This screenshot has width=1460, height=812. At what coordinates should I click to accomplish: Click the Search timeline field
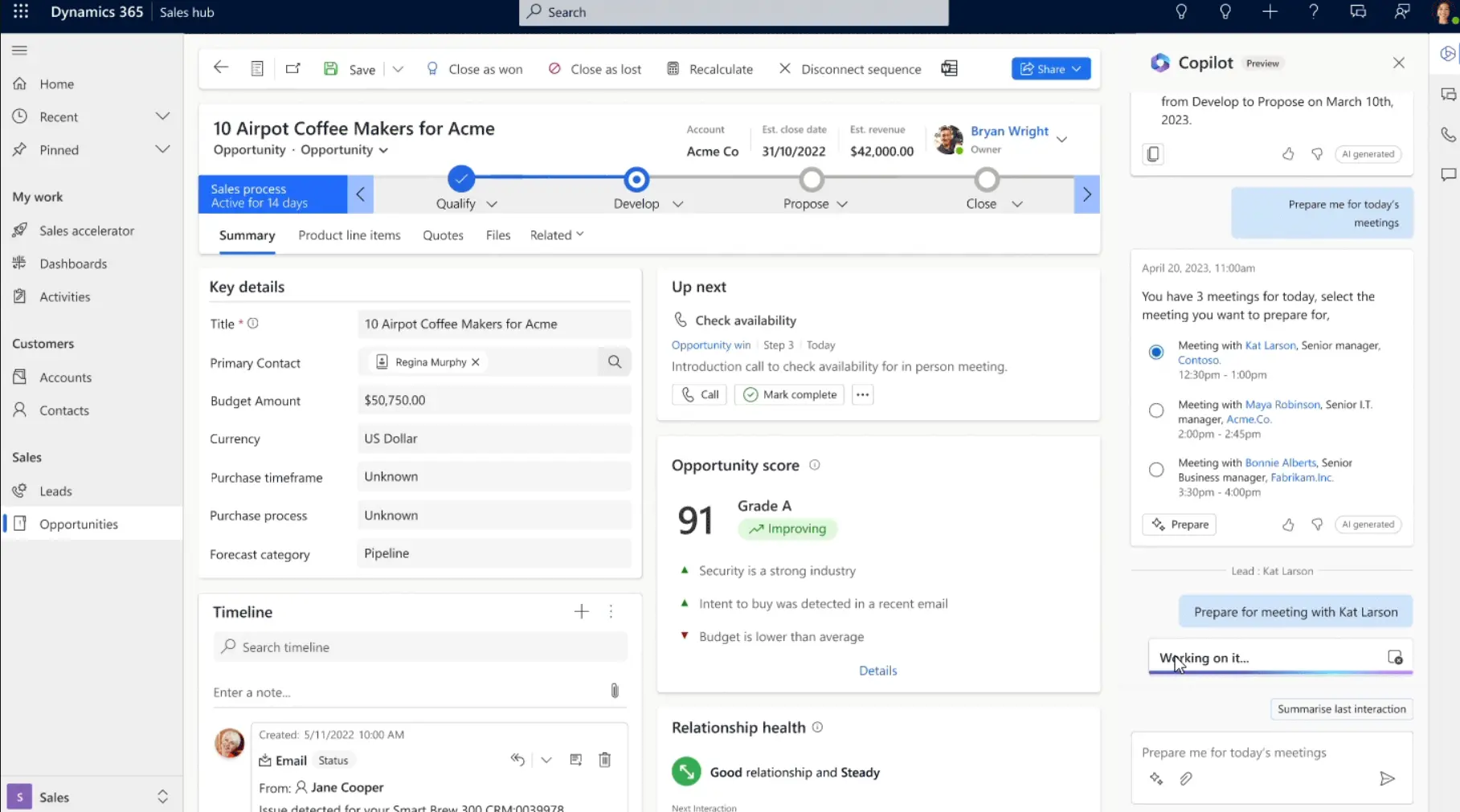click(420, 647)
